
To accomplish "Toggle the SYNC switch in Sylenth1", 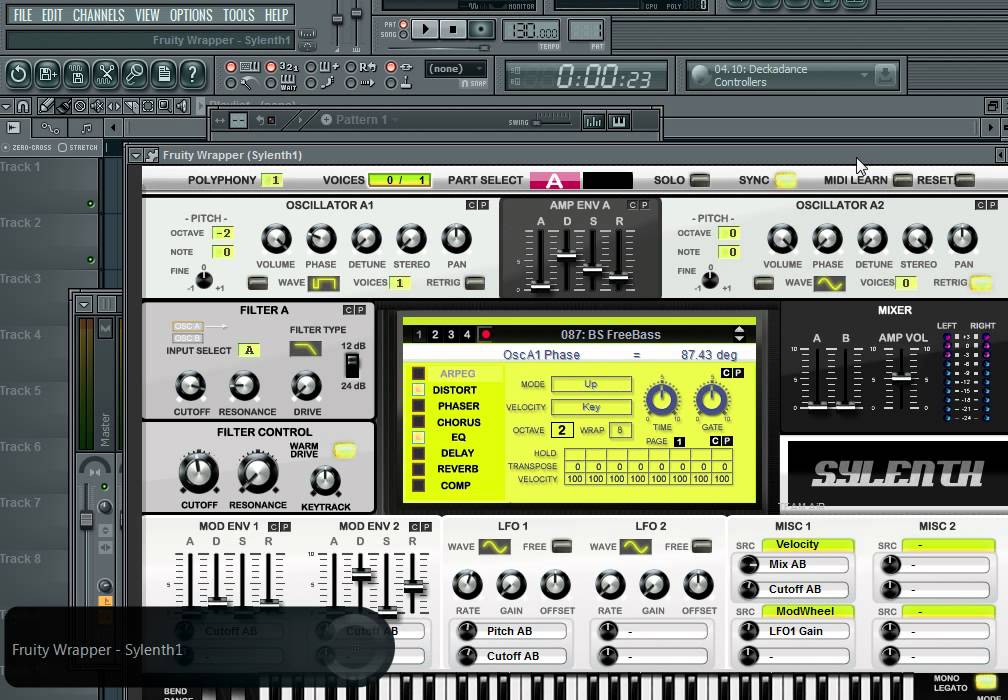I will [785, 180].
